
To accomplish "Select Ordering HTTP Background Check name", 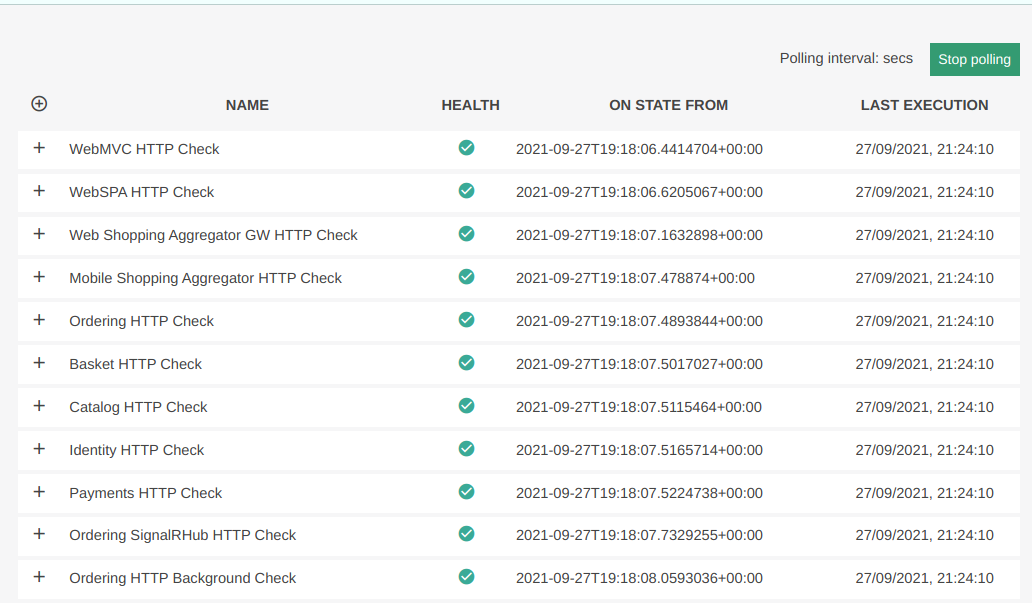I will pos(182,579).
